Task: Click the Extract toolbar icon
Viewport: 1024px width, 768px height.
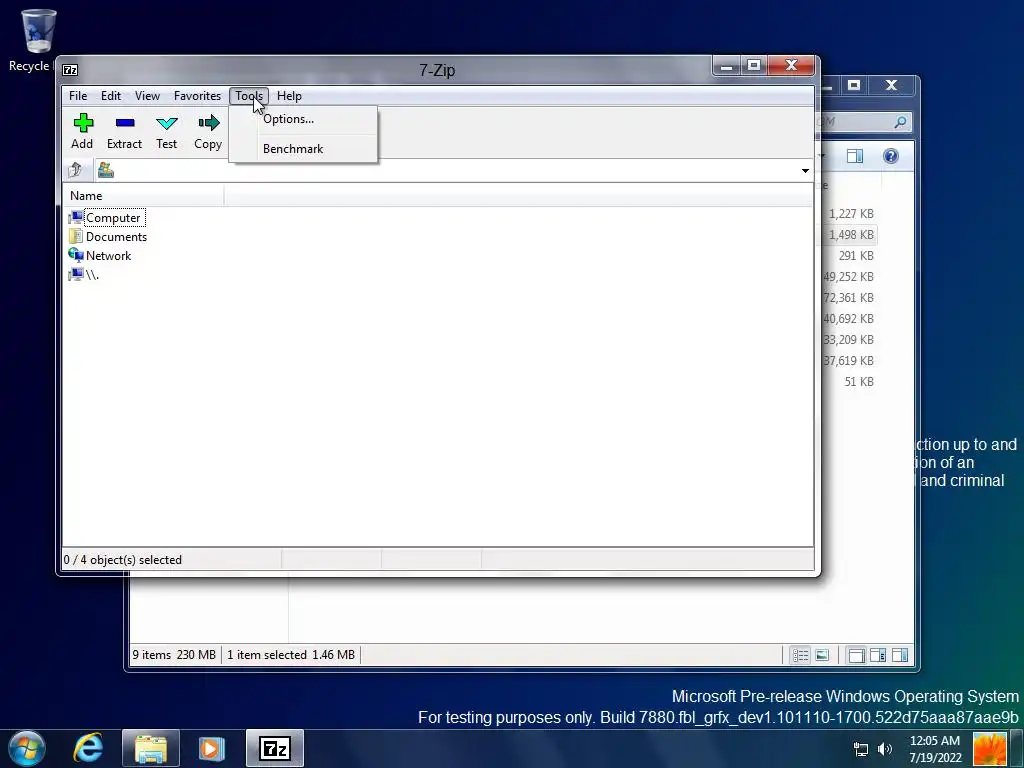Action: 124,131
